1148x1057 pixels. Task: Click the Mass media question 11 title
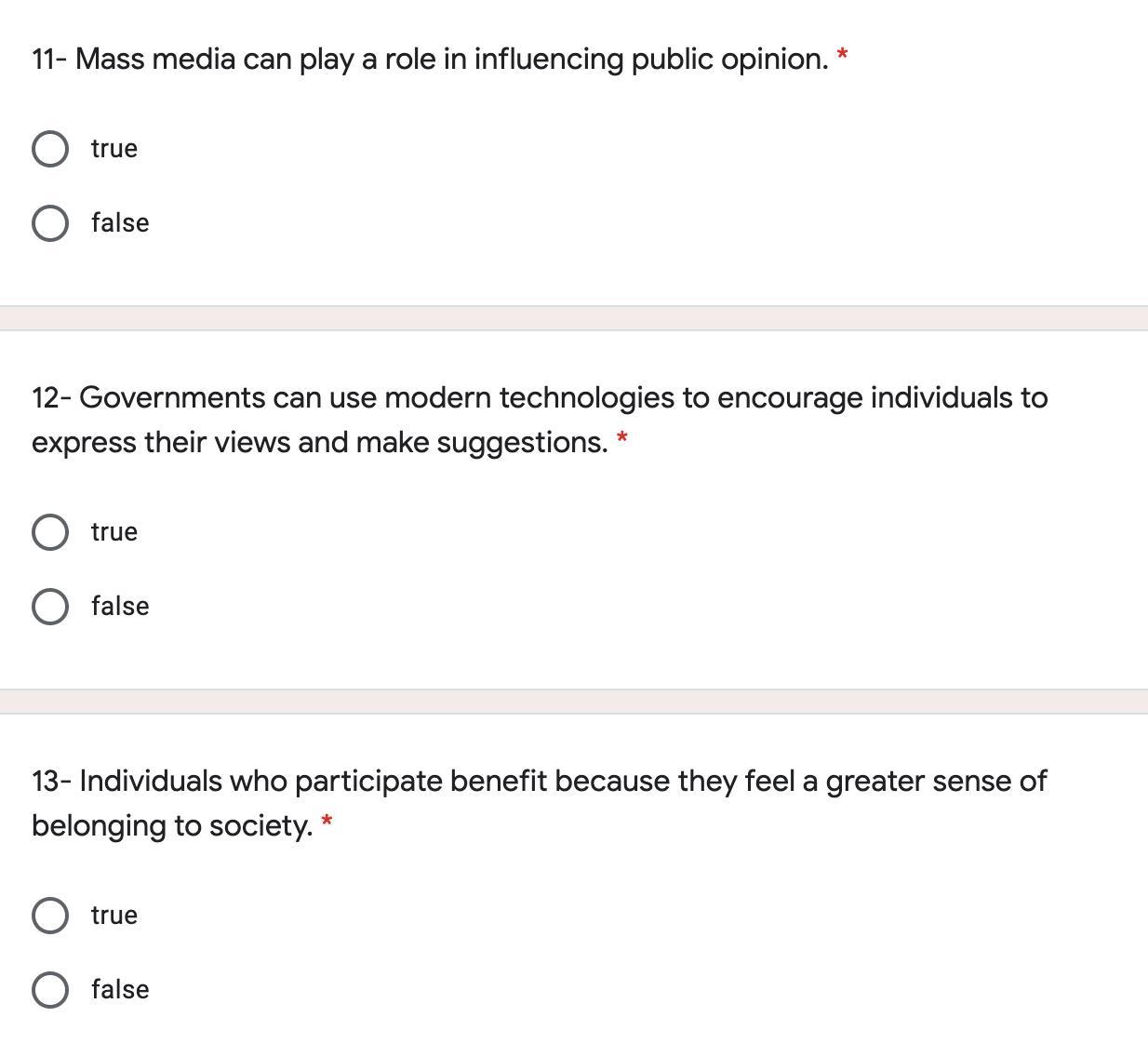point(430,60)
